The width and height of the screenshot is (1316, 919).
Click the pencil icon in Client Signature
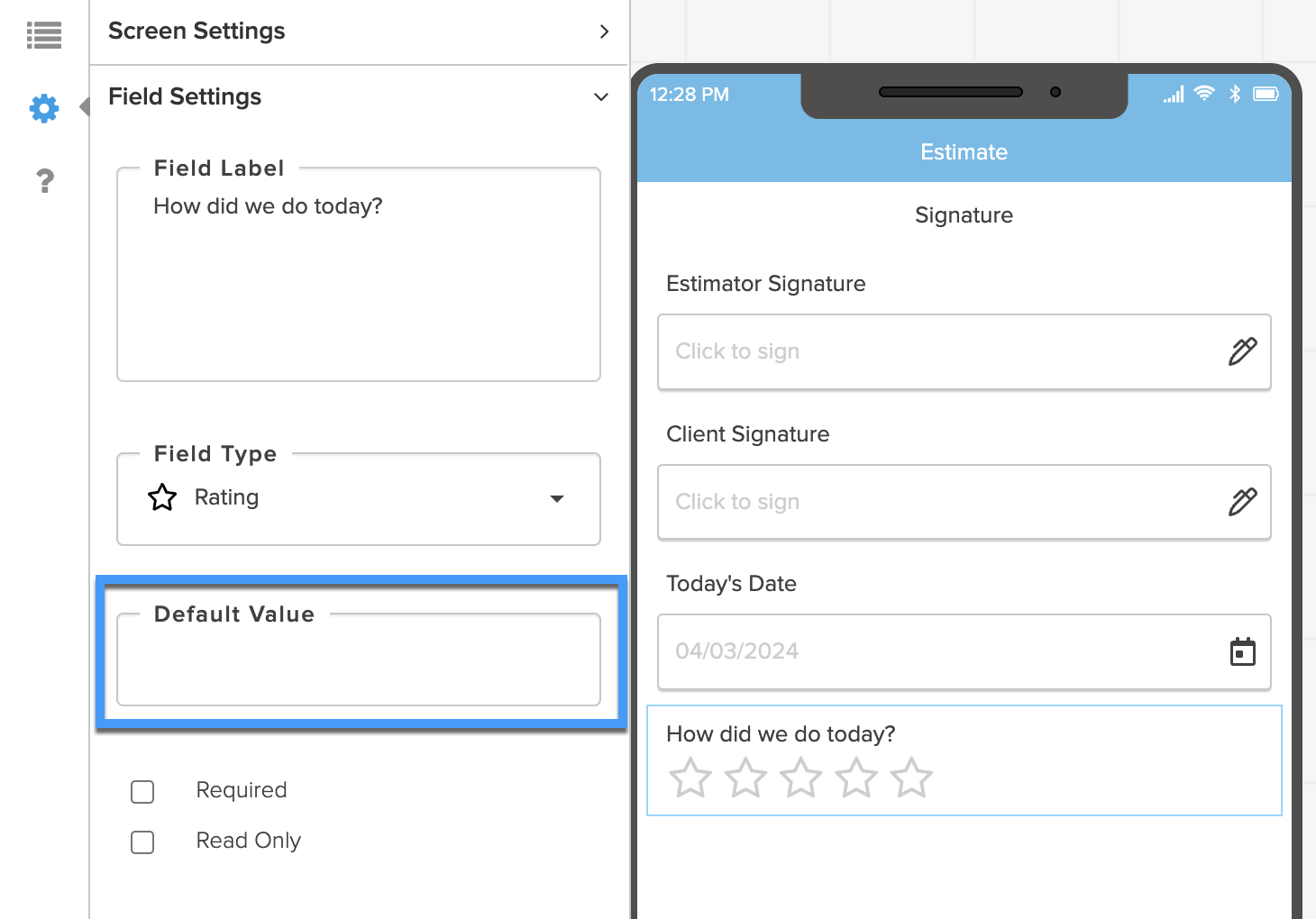coord(1242,502)
